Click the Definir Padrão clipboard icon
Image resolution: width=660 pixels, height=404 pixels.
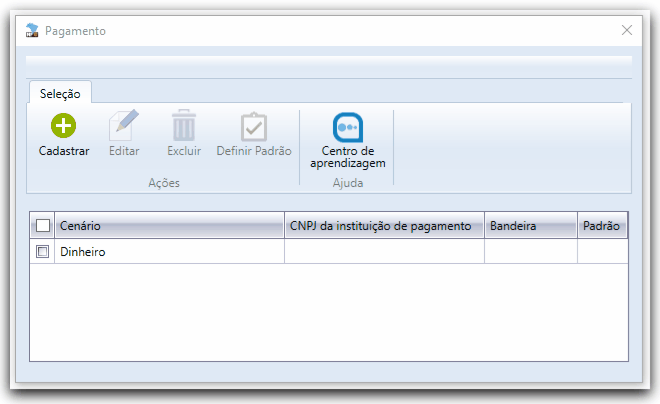click(x=254, y=126)
